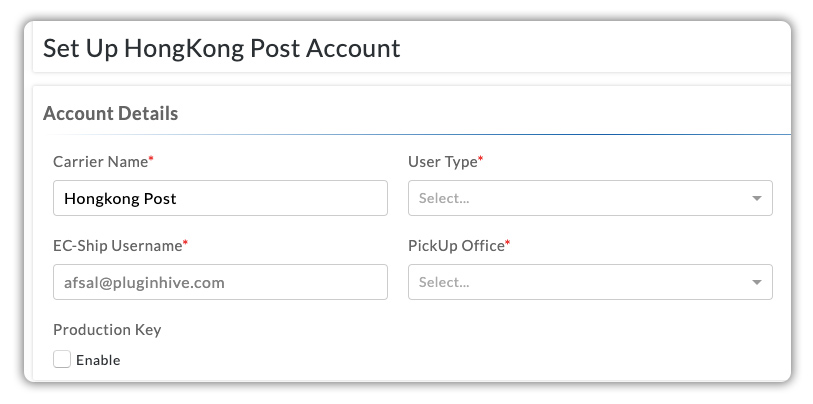Click the 'Production Key' label
The height and width of the screenshot is (404, 813).
107,330
